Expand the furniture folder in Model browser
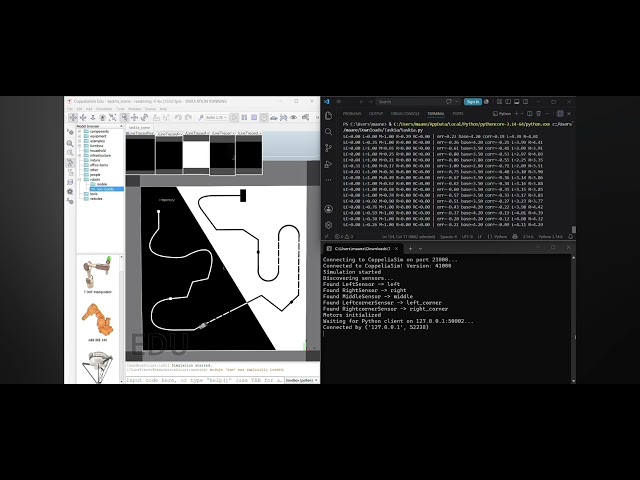The image size is (640, 480). point(80,146)
